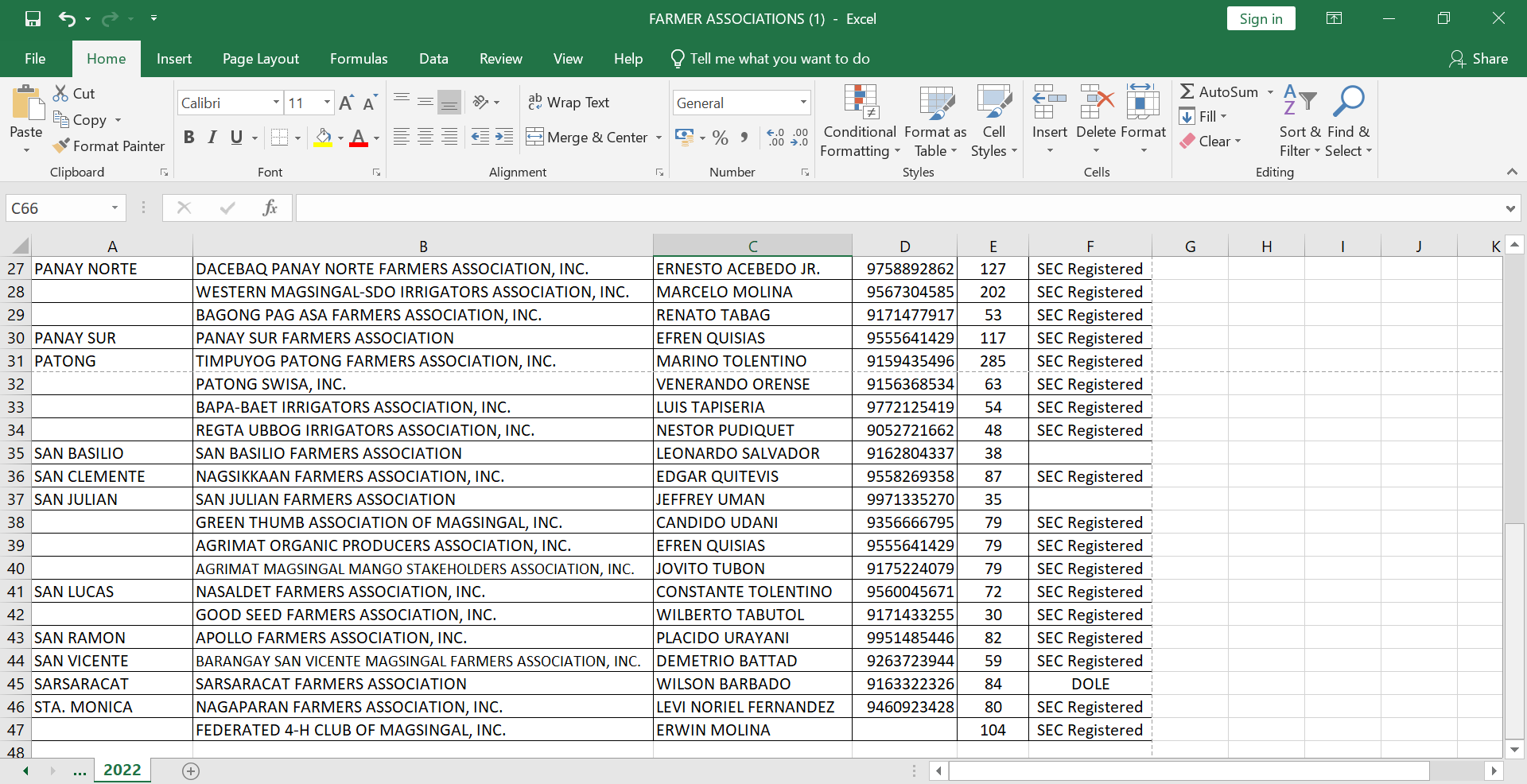Image resolution: width=1527 pixels, height=784 pixels.
Task: Click the vertical scrollbar down arrow
Action: tap(1514, 749)
